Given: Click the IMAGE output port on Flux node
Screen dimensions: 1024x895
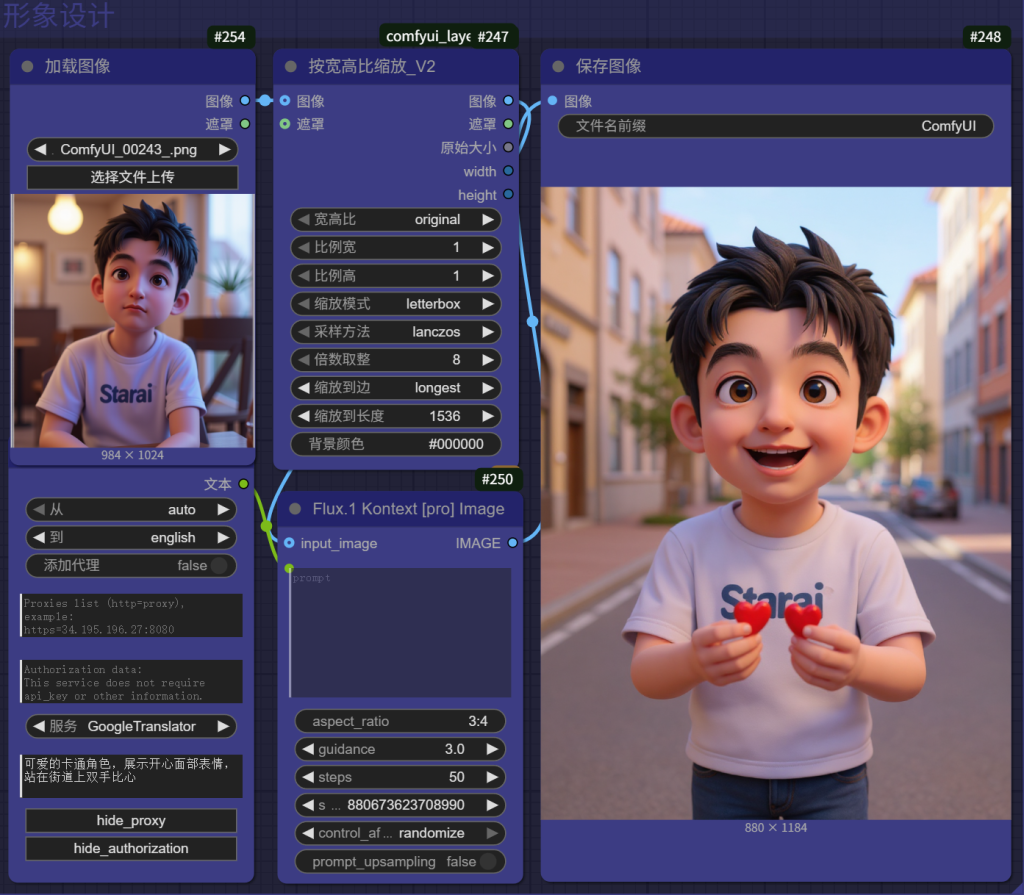Looking at the screenshot, I should tap(513, 543).
